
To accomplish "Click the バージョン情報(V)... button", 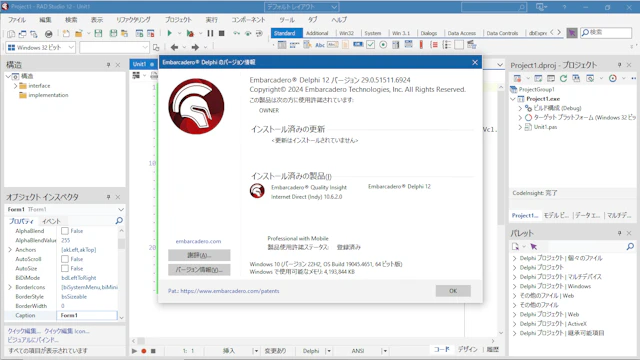I will pyautogui.click(x=199, y=270).
